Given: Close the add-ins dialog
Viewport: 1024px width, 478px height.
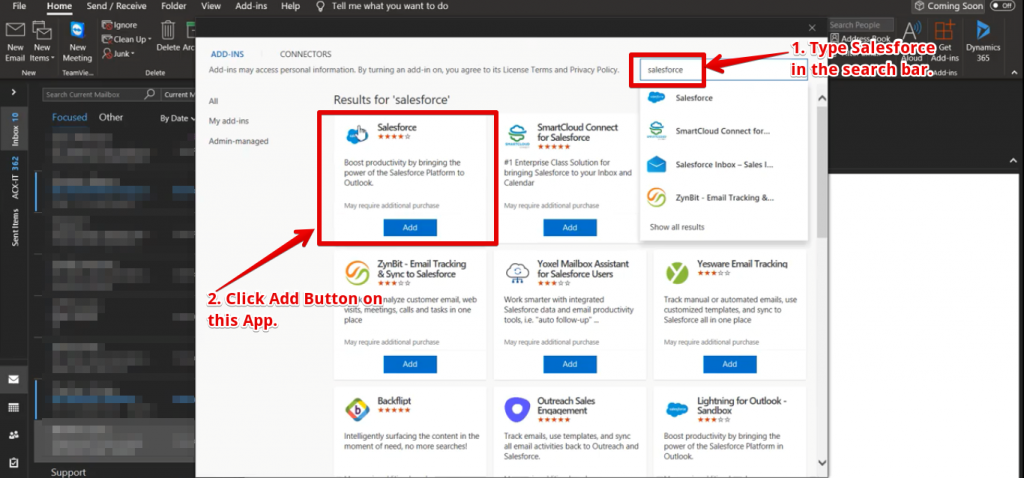Looking at the screenshot, I should (812, 27).
